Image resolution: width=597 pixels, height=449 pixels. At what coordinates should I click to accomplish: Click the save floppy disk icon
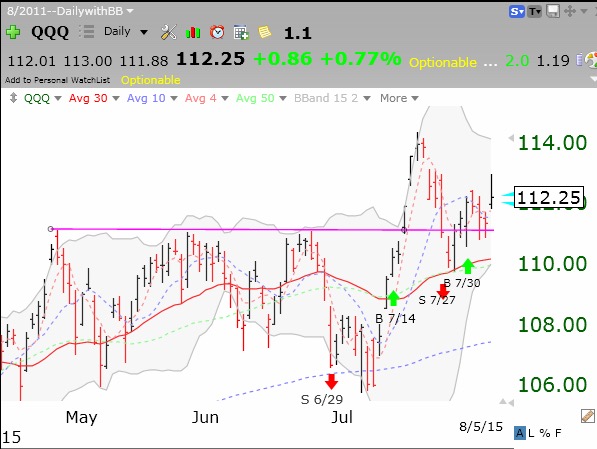tap(553, 11)
